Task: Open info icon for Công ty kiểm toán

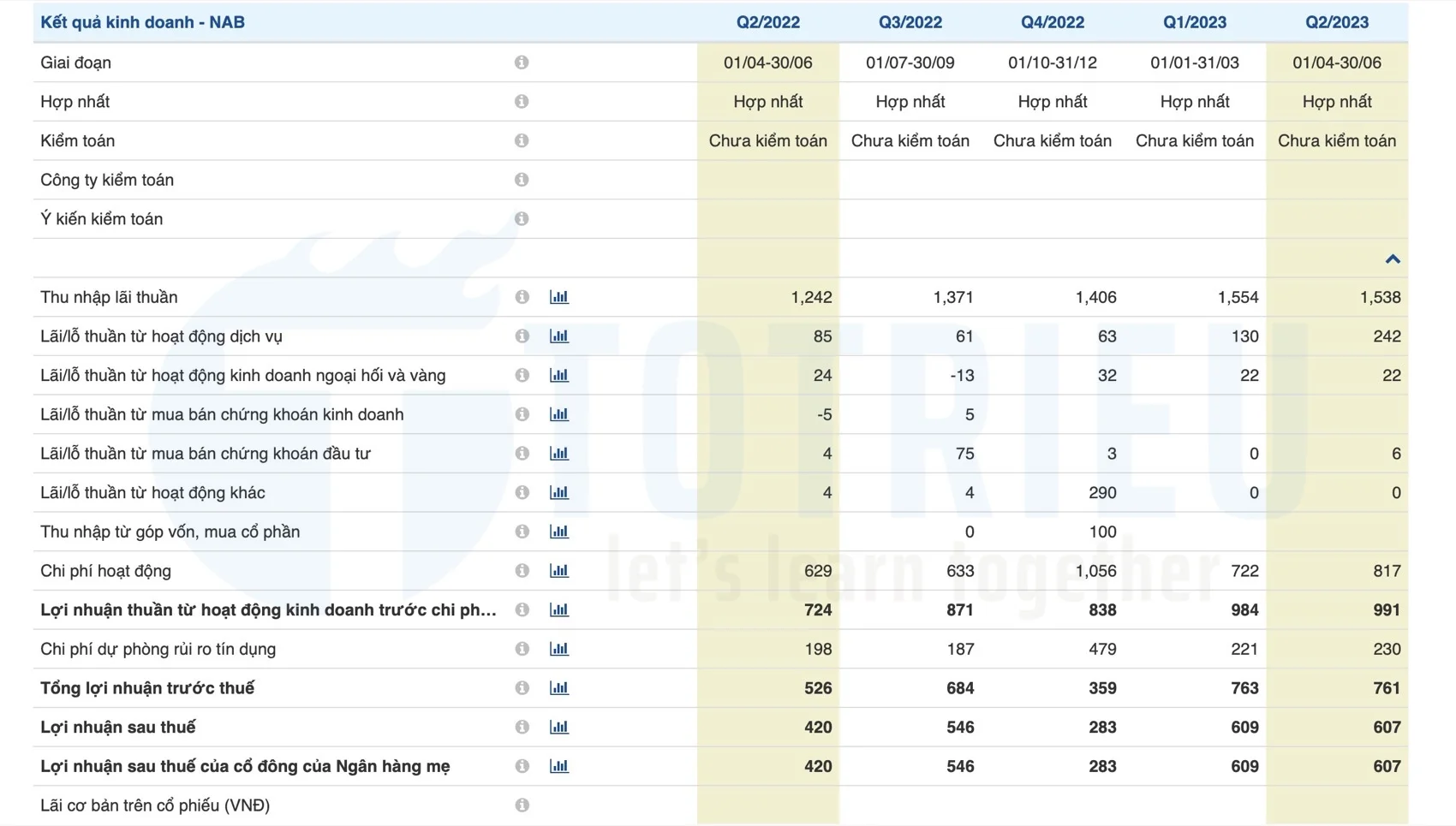Action: (522, 180)
